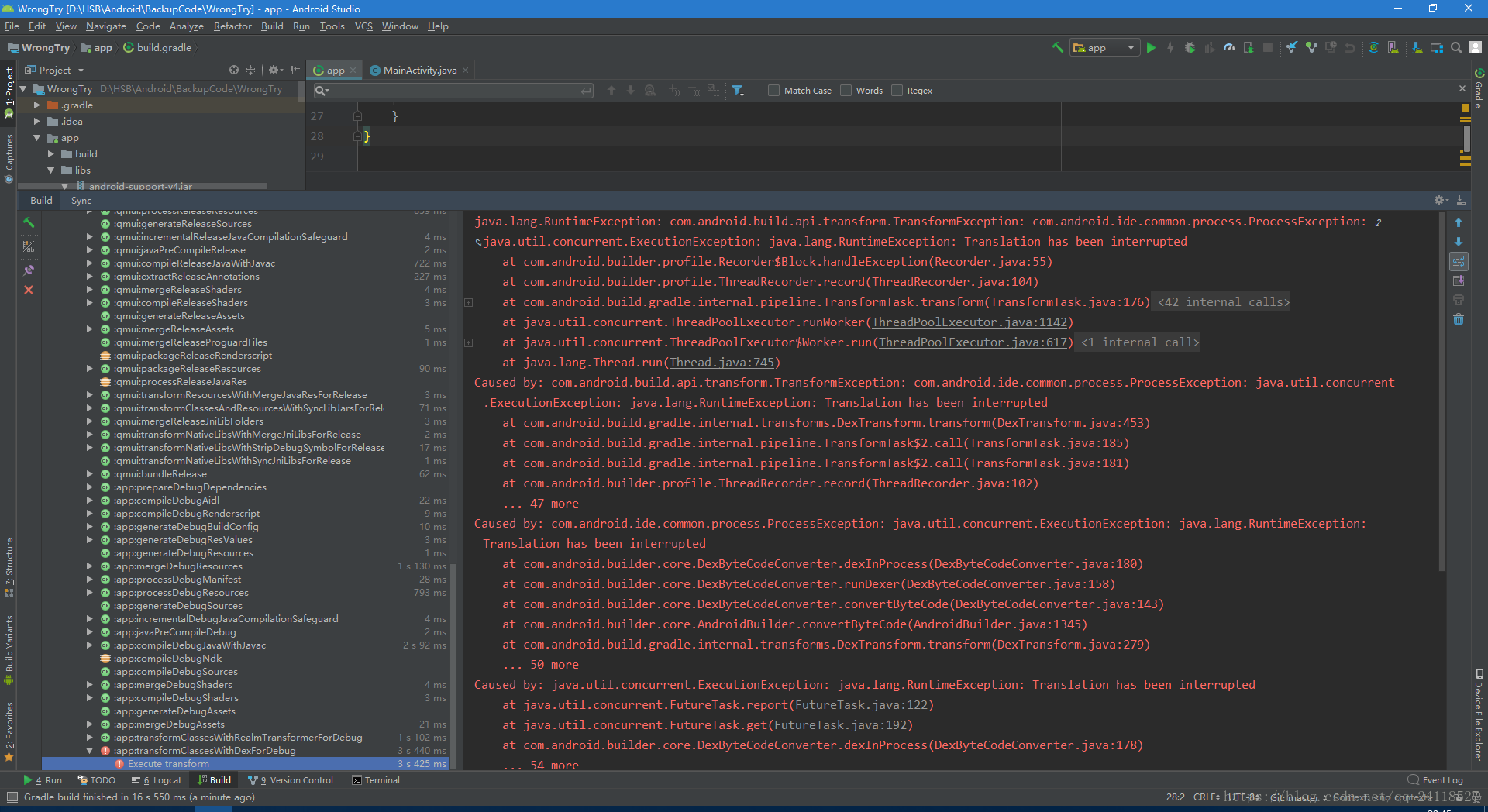Viewport: 1488px width, 812px height.
Task: Open the VCS menu
Action: point(363,26)
